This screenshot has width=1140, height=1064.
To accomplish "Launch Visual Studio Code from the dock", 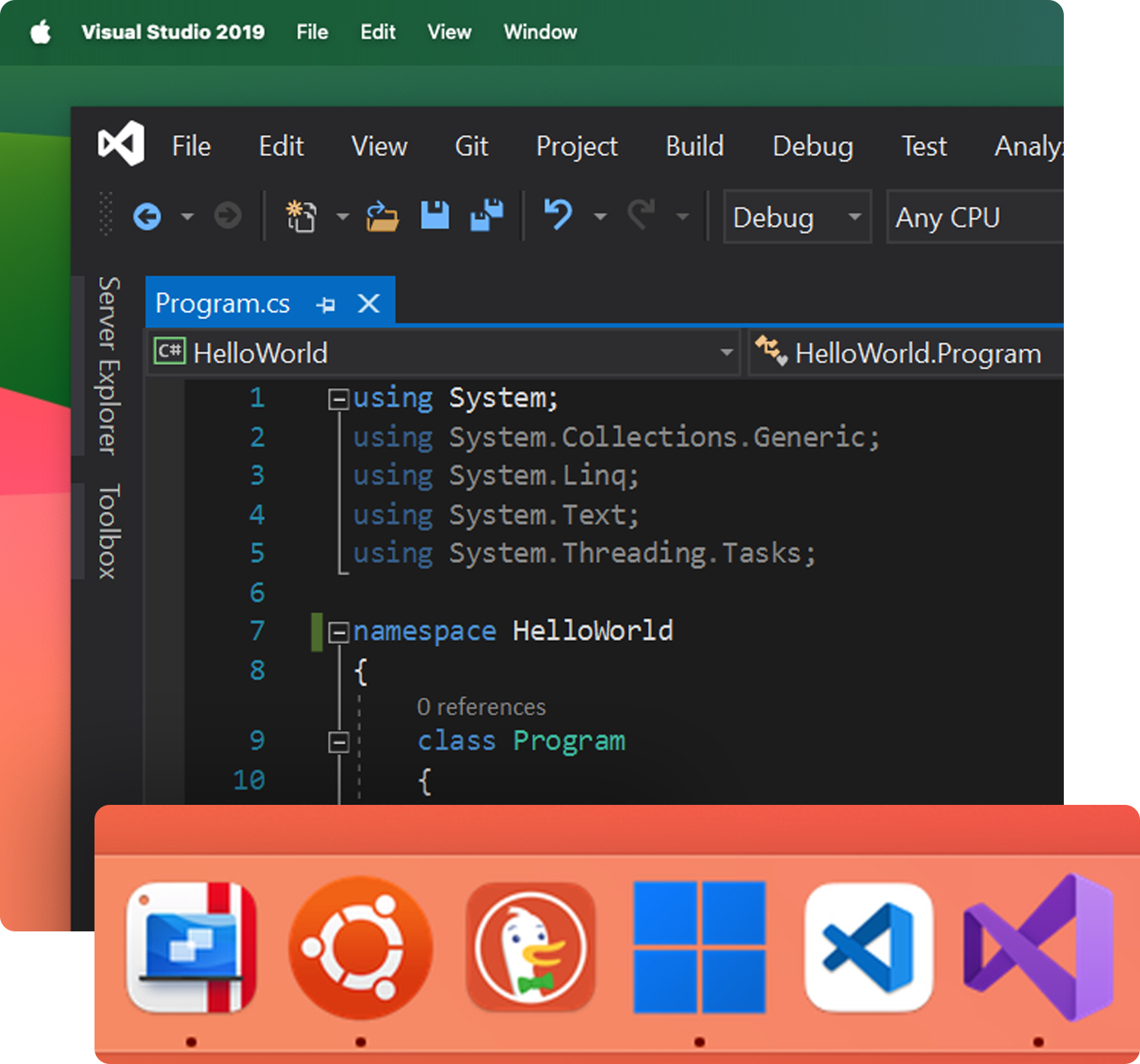I will 869,947.
